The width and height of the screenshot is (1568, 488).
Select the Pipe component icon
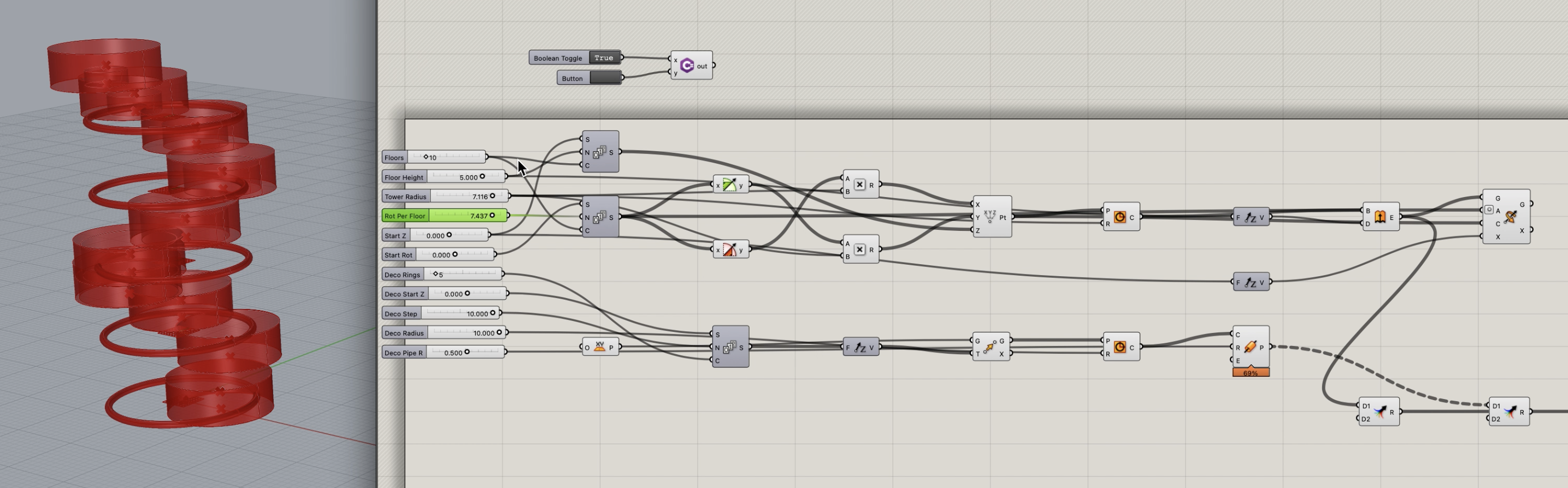pyautogui.click(x=1250, y=347)
